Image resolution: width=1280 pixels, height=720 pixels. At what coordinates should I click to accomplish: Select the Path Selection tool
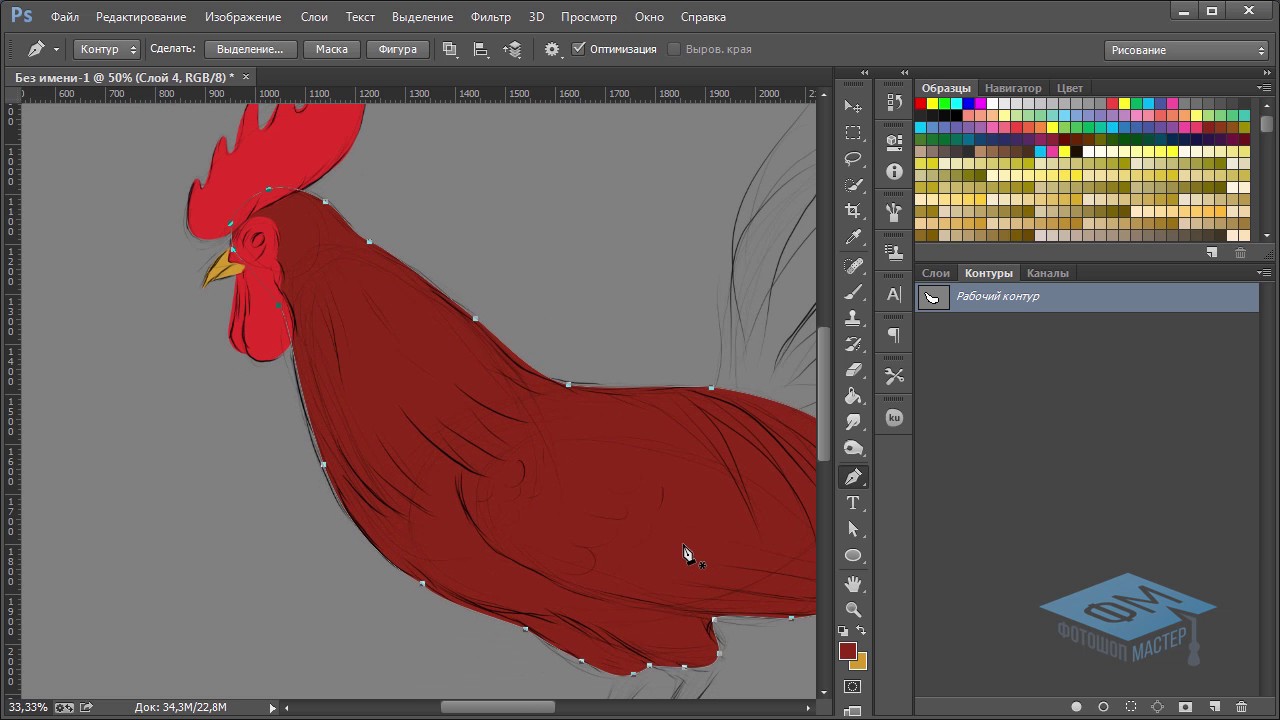click(x=853, y=529)
